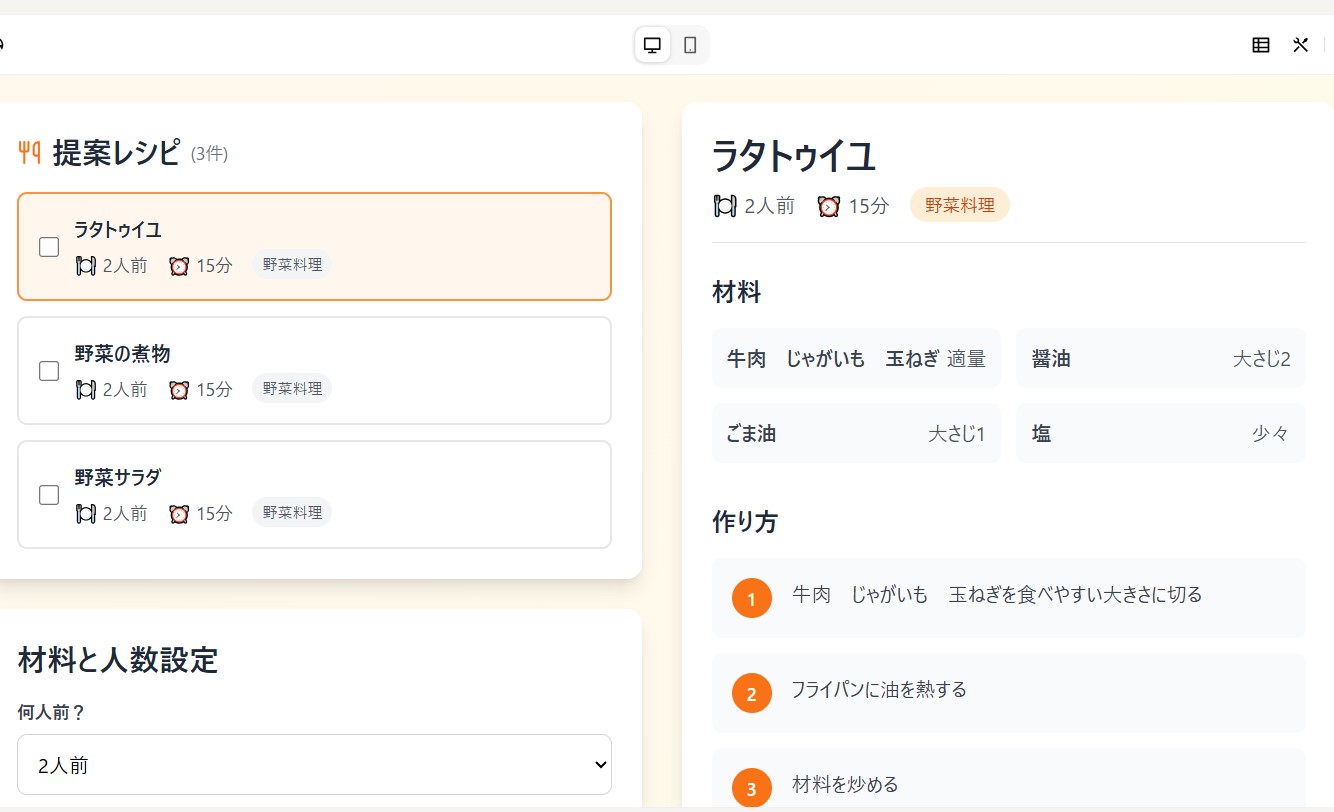Expand the servings selection combo box
The height and width of the screenshot is (812, 1334).
(x=314, y=764)
